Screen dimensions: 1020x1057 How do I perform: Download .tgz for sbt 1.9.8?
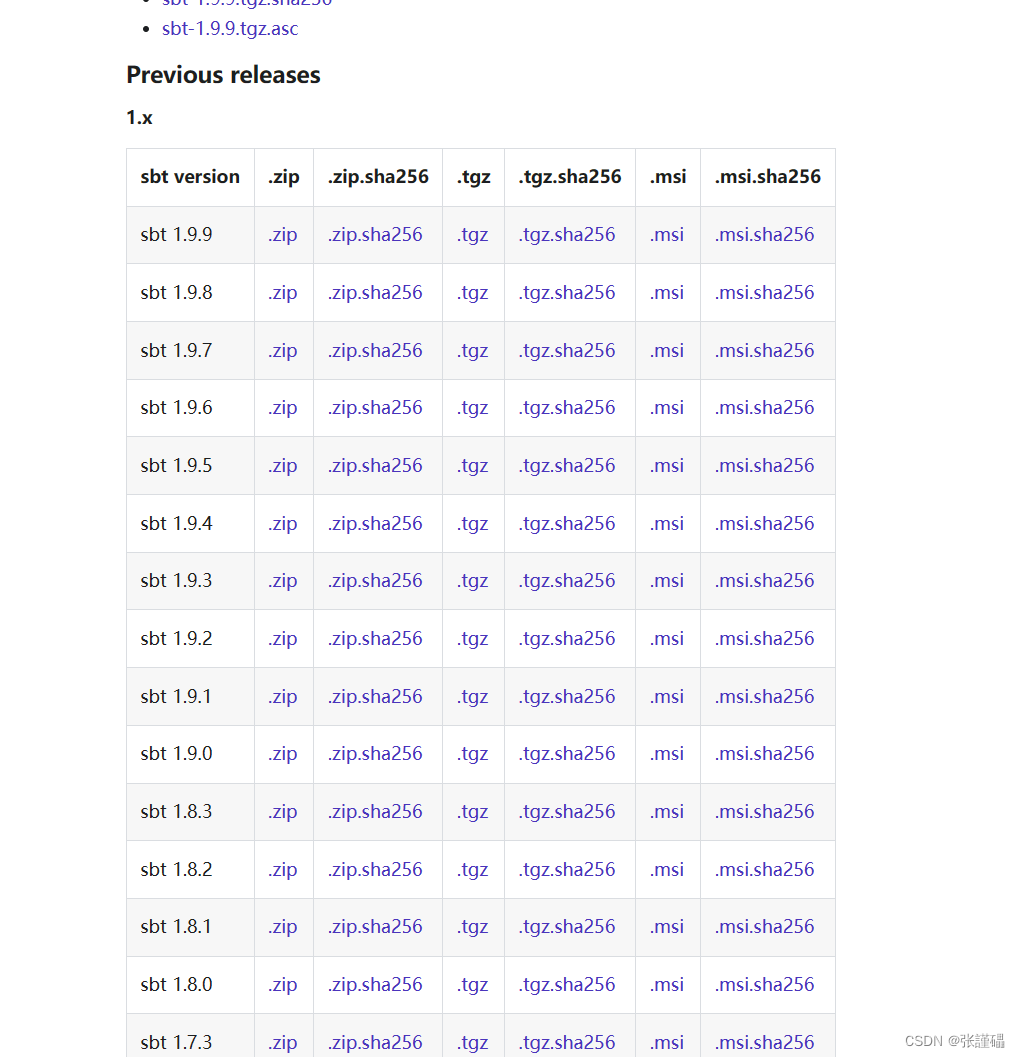tap(473, 293)
